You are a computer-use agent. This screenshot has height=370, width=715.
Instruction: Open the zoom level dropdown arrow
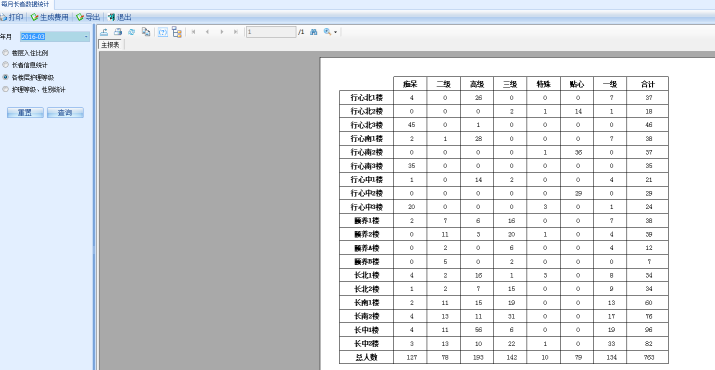[336, 32]
